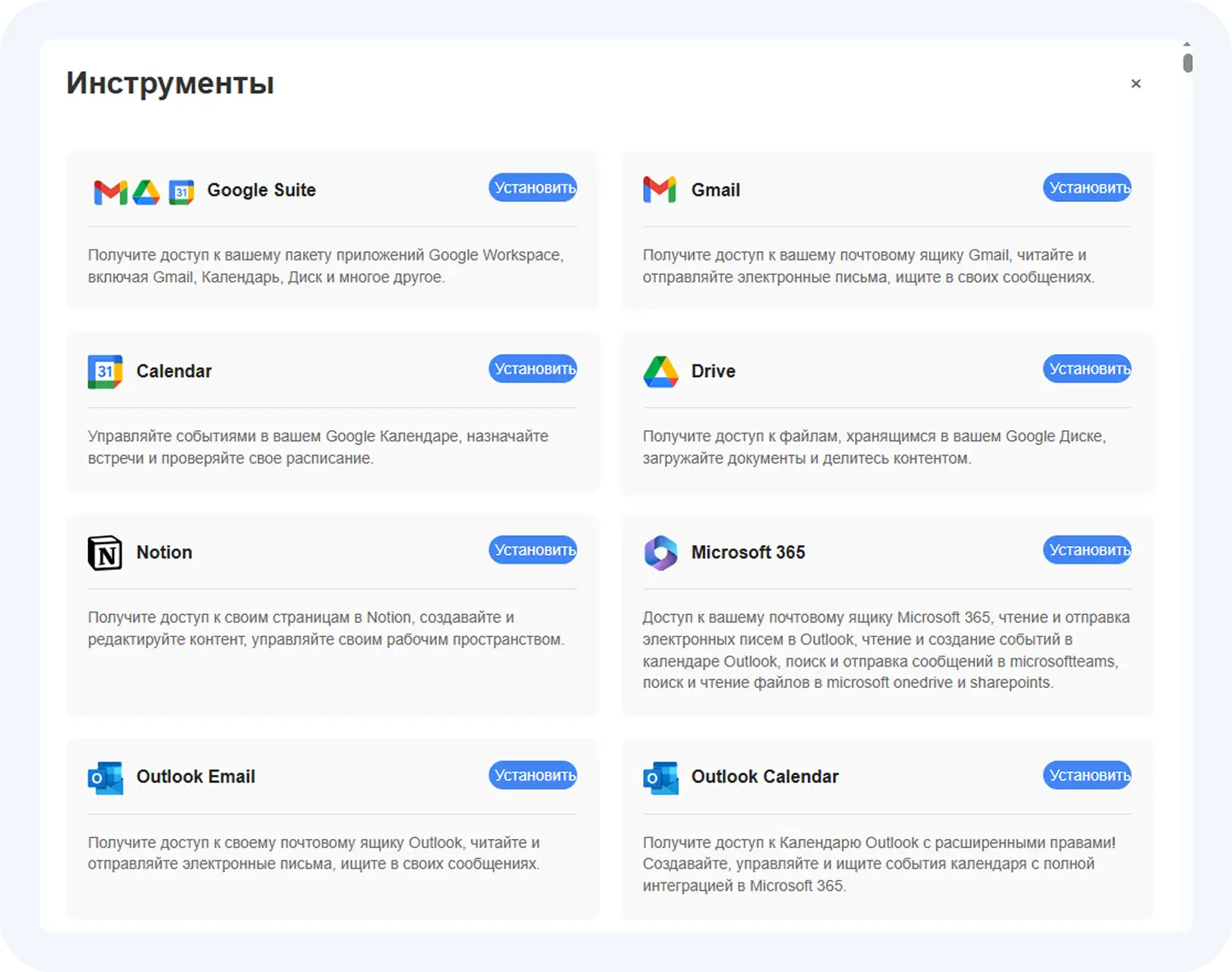Click the vertical scrollbar thumb
1232x972 pixels.
point(1188,63)
